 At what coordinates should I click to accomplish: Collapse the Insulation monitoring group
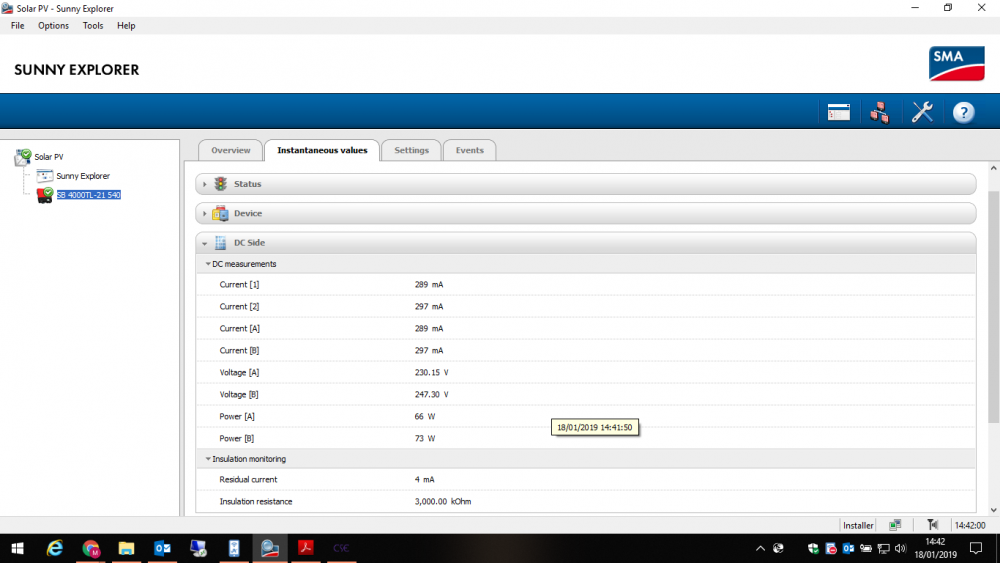(208, 459)
